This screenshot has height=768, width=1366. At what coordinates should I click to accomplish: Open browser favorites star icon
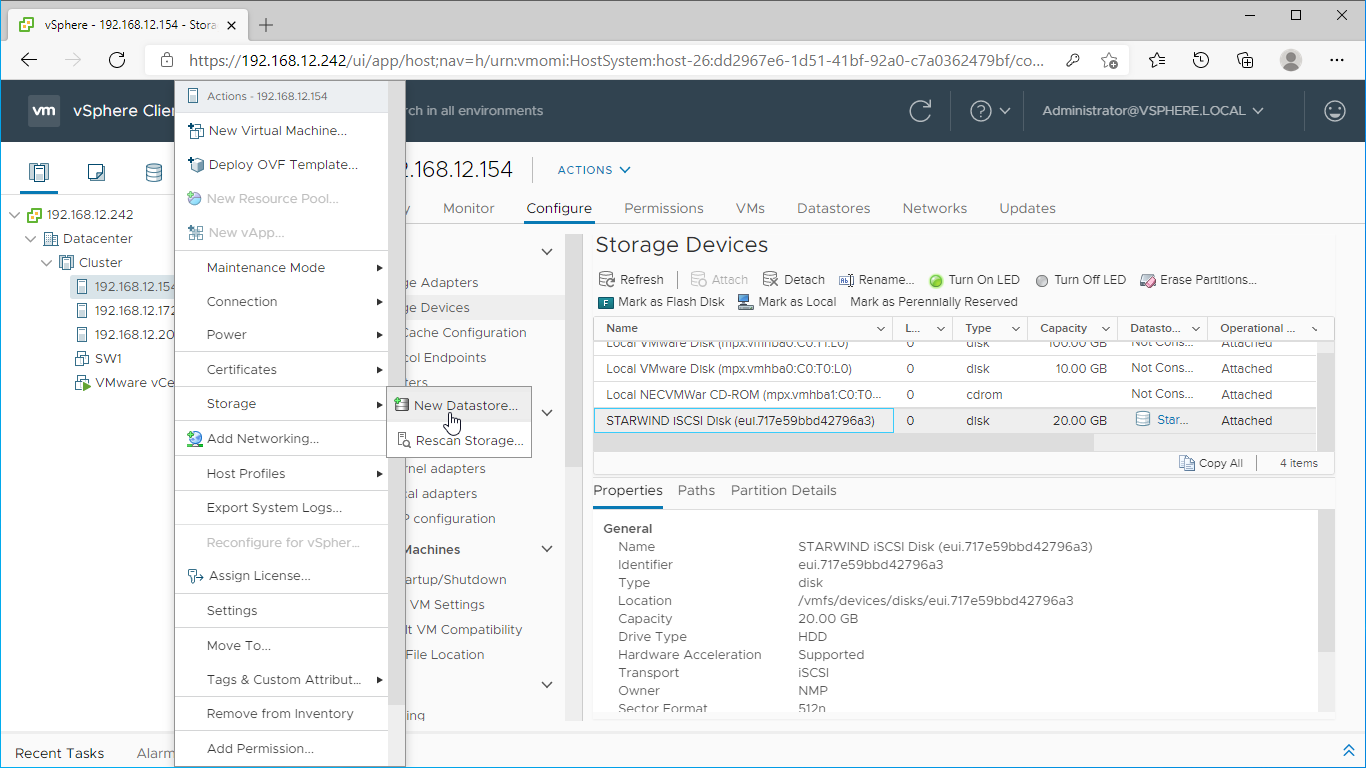click(x=1157, y=60)
